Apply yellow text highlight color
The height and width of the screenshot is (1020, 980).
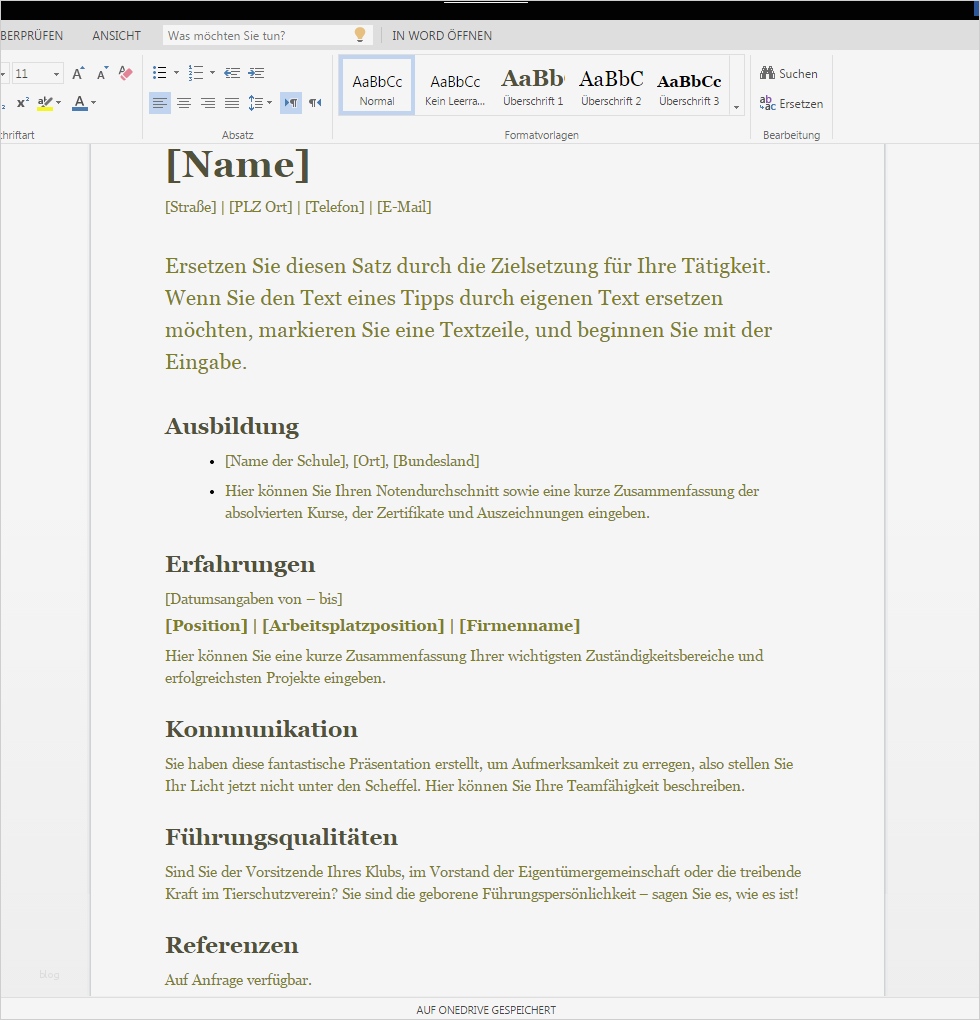coord(45,103)
